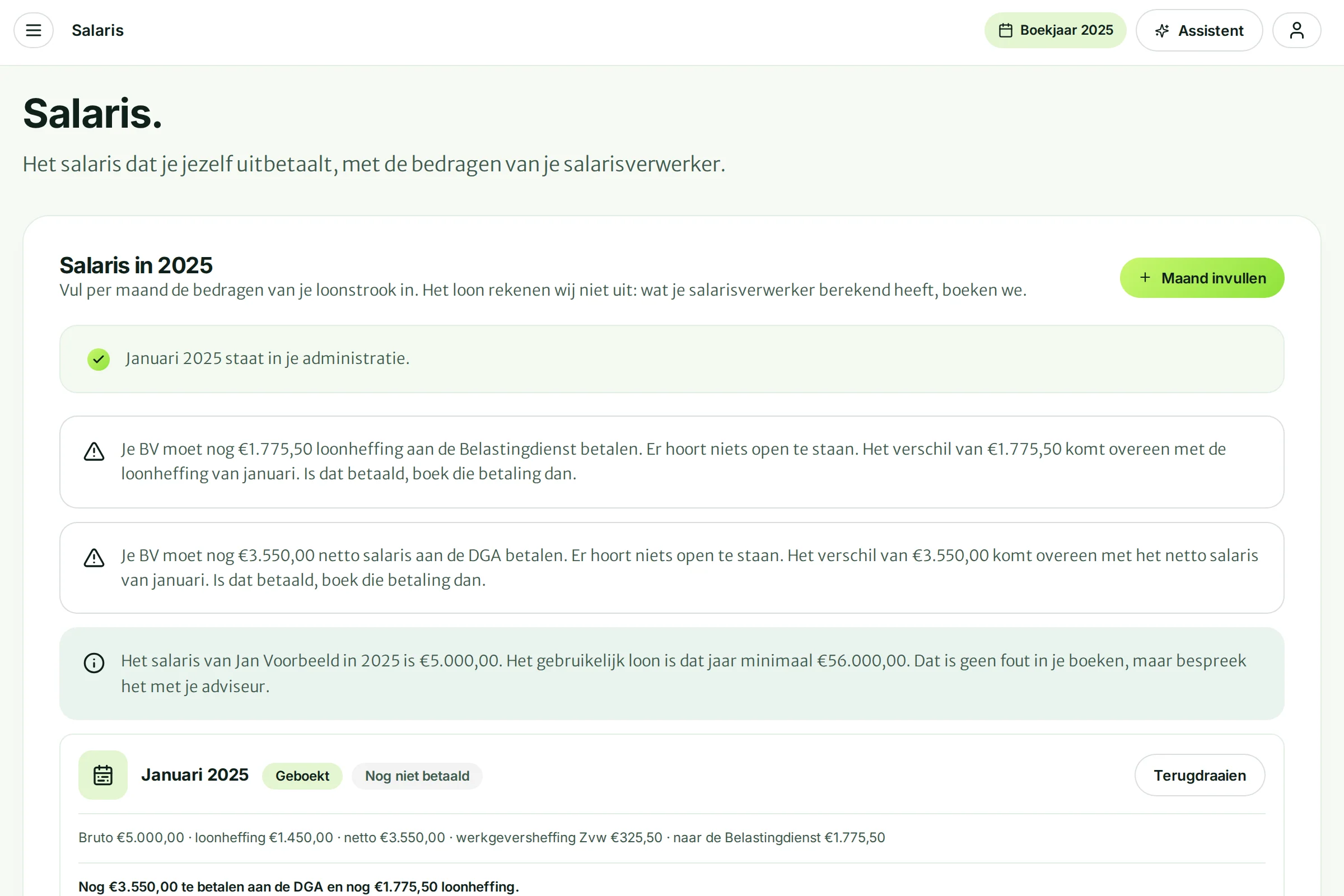Click warning triangle beside netto salaris notice
1344x896 pixels.
pyautogui.click(x=94, y=558)
